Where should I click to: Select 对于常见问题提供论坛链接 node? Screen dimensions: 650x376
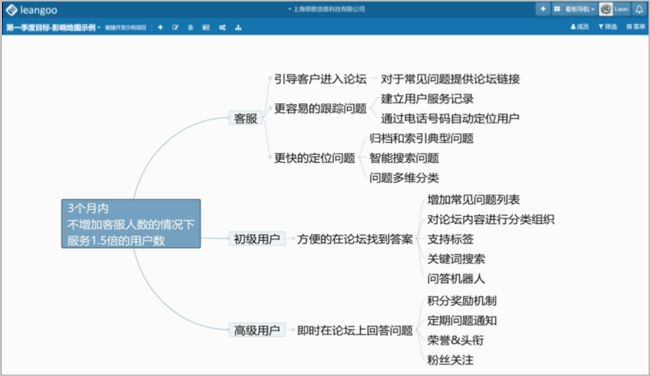pos(450,79)
